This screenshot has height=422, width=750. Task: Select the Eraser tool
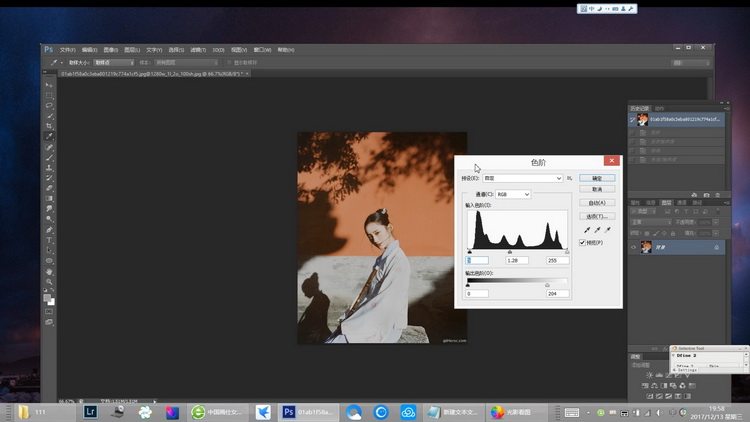49,189
